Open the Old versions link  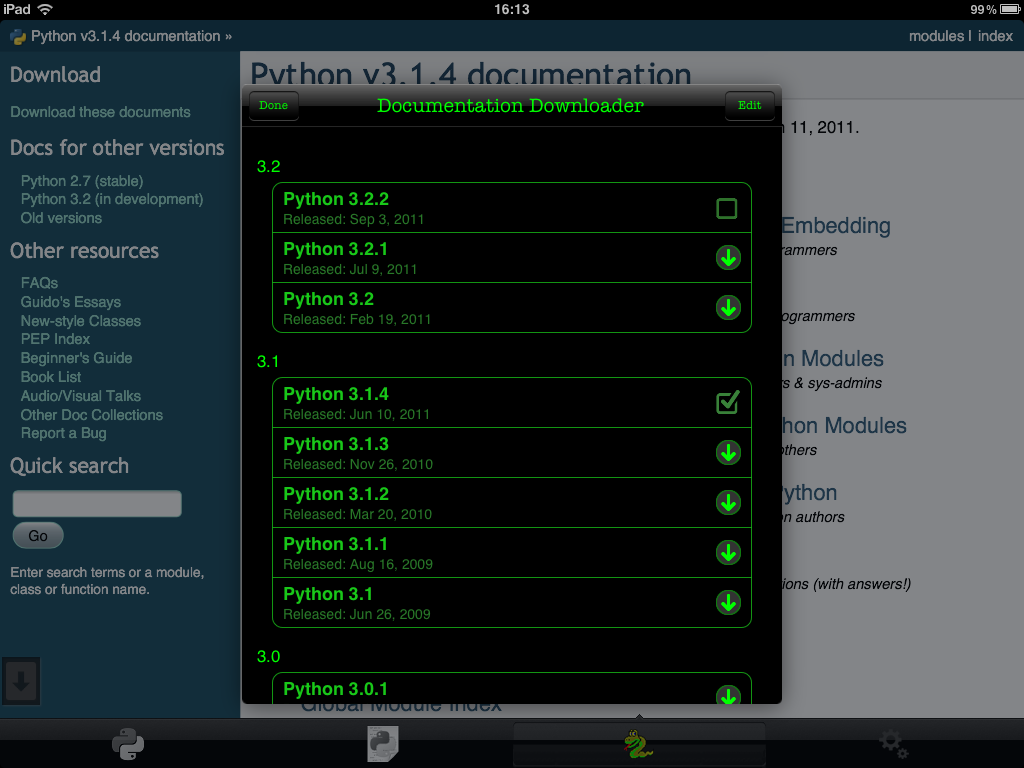pos(61,218)
